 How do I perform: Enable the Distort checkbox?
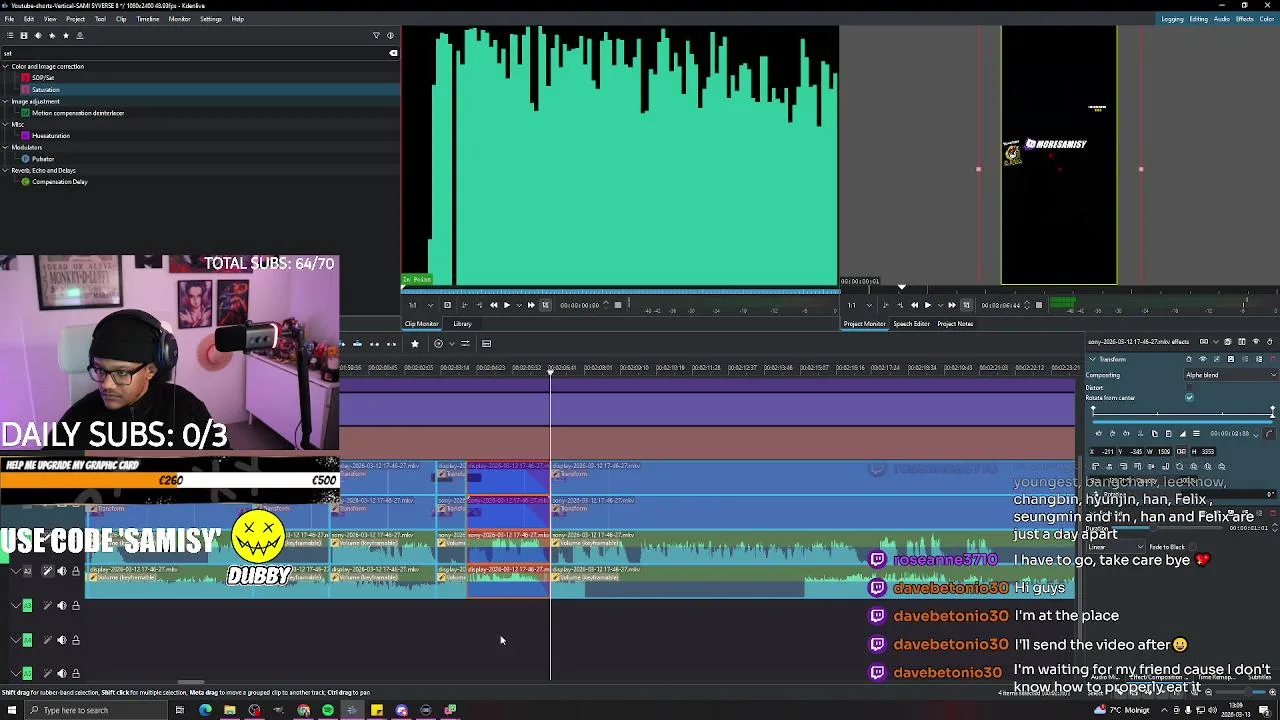click(1189, 387)
